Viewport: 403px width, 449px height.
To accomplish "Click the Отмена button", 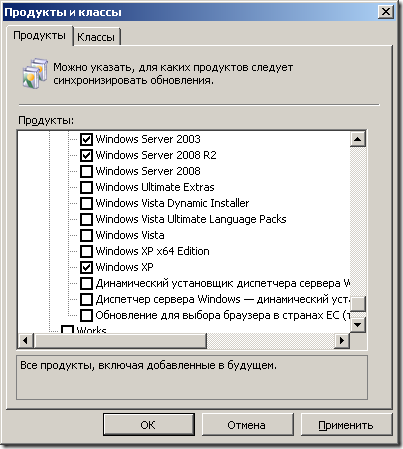I will click(x=247, y=425).
